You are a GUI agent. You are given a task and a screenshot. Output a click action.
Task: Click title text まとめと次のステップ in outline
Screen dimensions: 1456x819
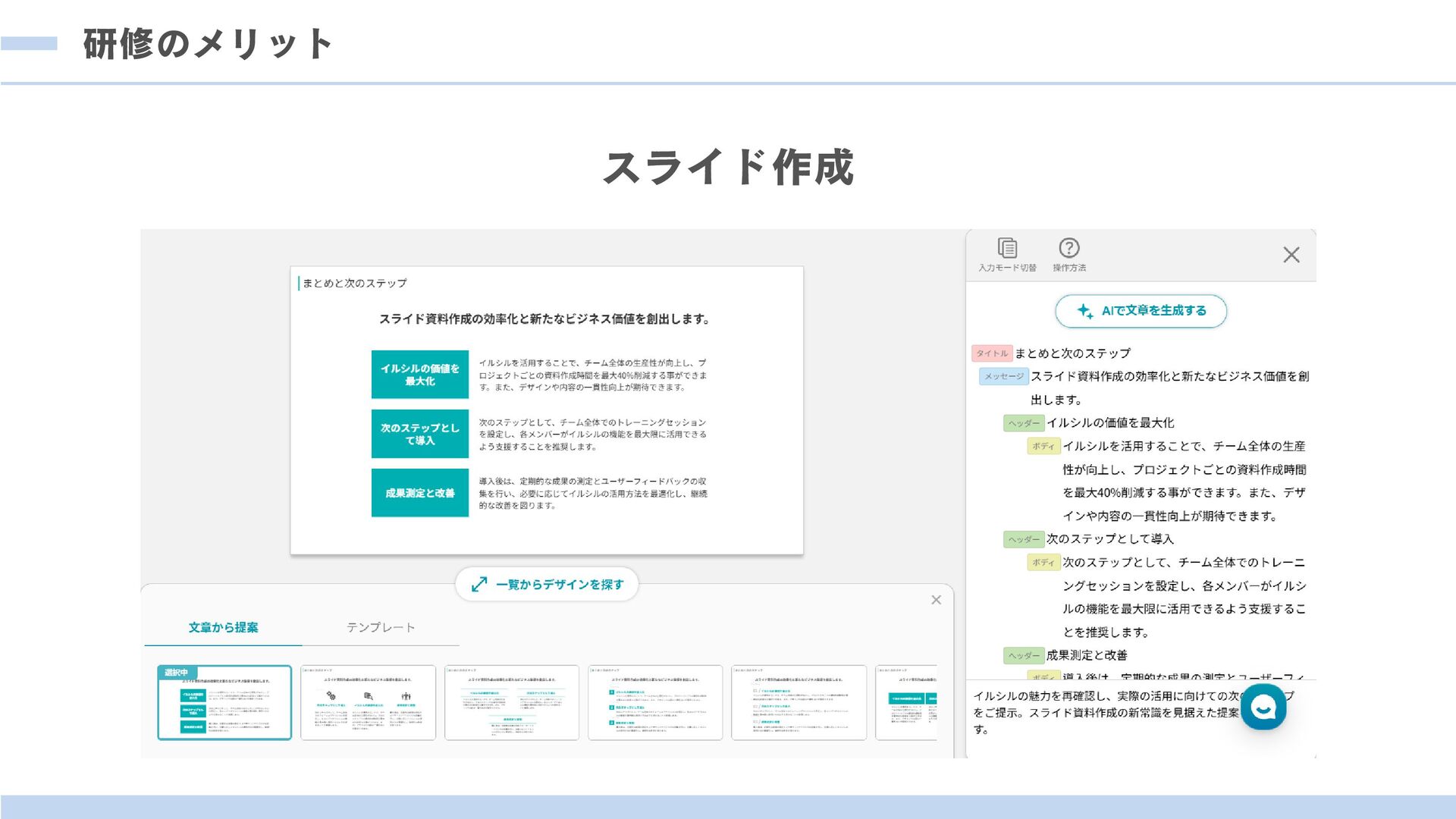(x=1072, y=353)
